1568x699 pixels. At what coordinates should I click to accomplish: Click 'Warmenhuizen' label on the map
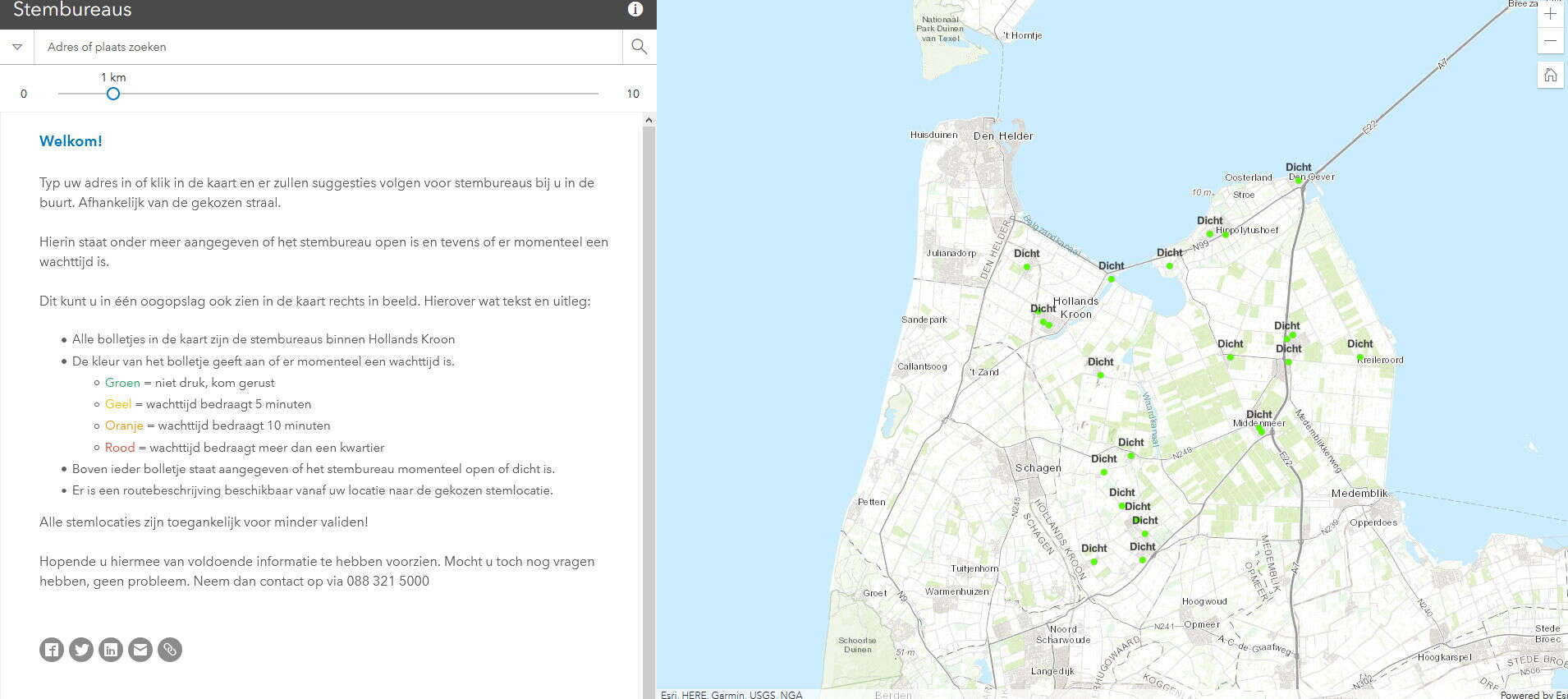pyautogui.click(x=957, y=591)
